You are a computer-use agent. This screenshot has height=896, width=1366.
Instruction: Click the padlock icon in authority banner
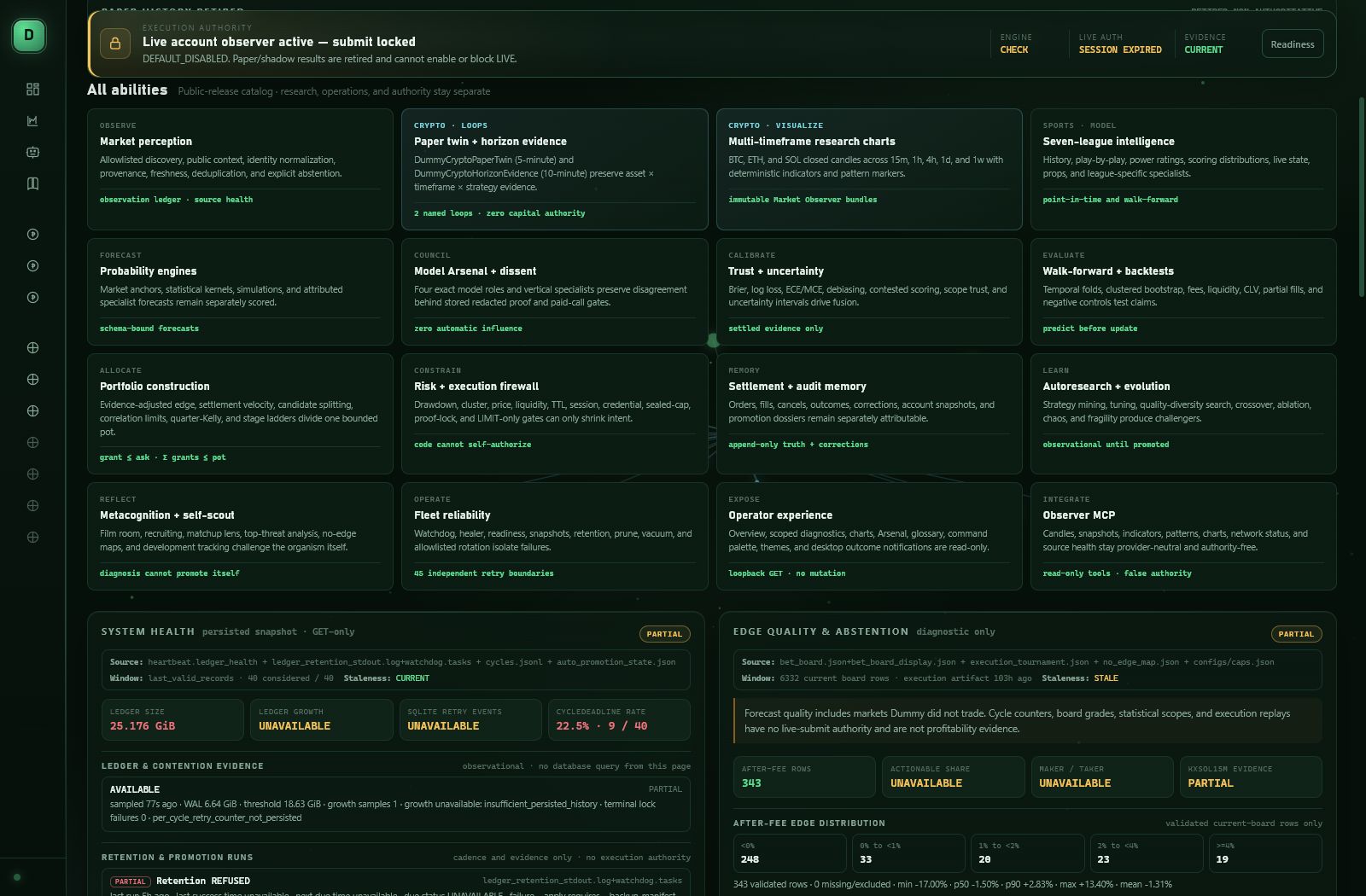coord(115,44)
